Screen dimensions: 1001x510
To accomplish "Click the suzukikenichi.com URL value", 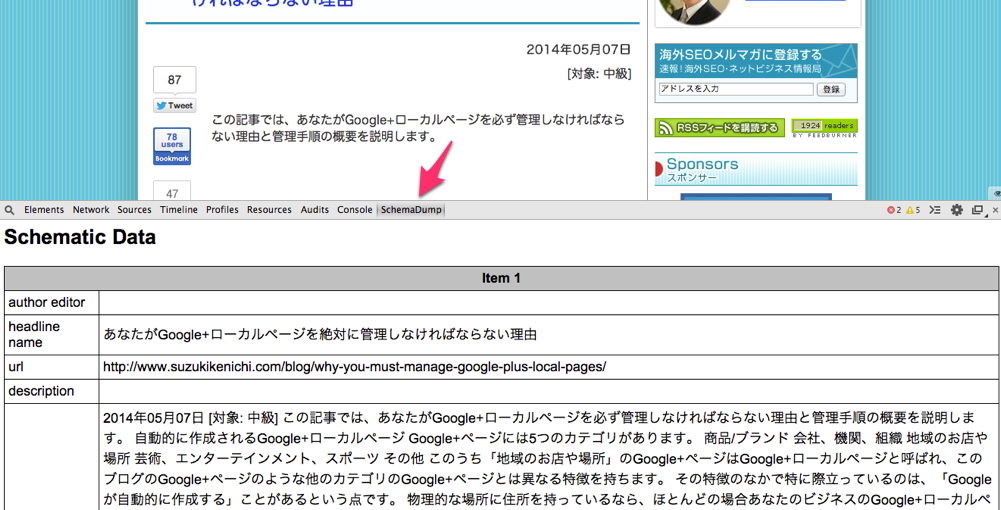I will (x=354, y=367).
